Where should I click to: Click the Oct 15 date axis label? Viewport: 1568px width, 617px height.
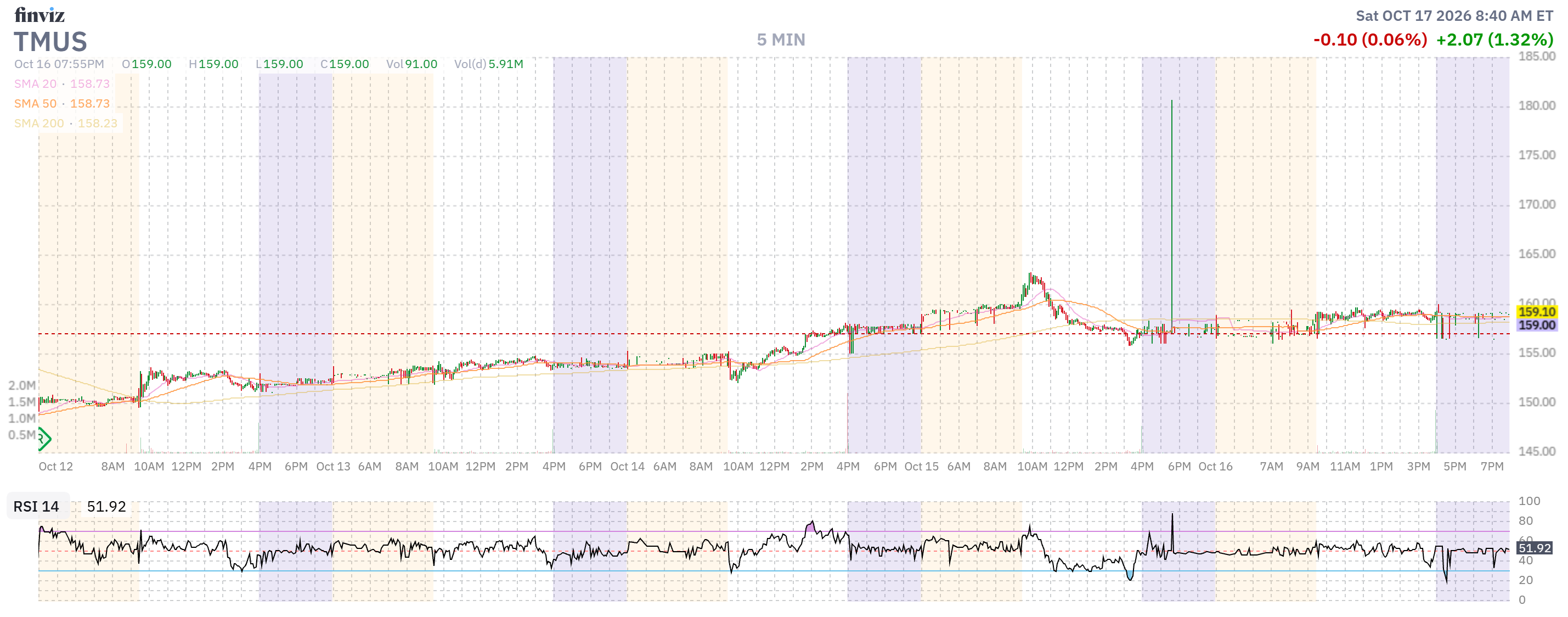click(x=921, y=466)
